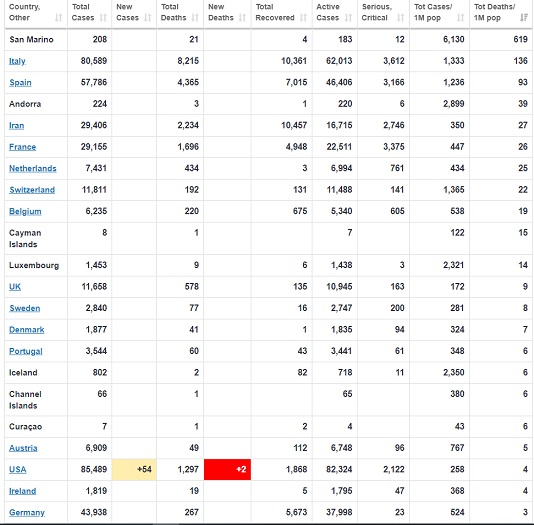Select the Iceland row name
534x525 pixels.
click(x=23, y=372)
